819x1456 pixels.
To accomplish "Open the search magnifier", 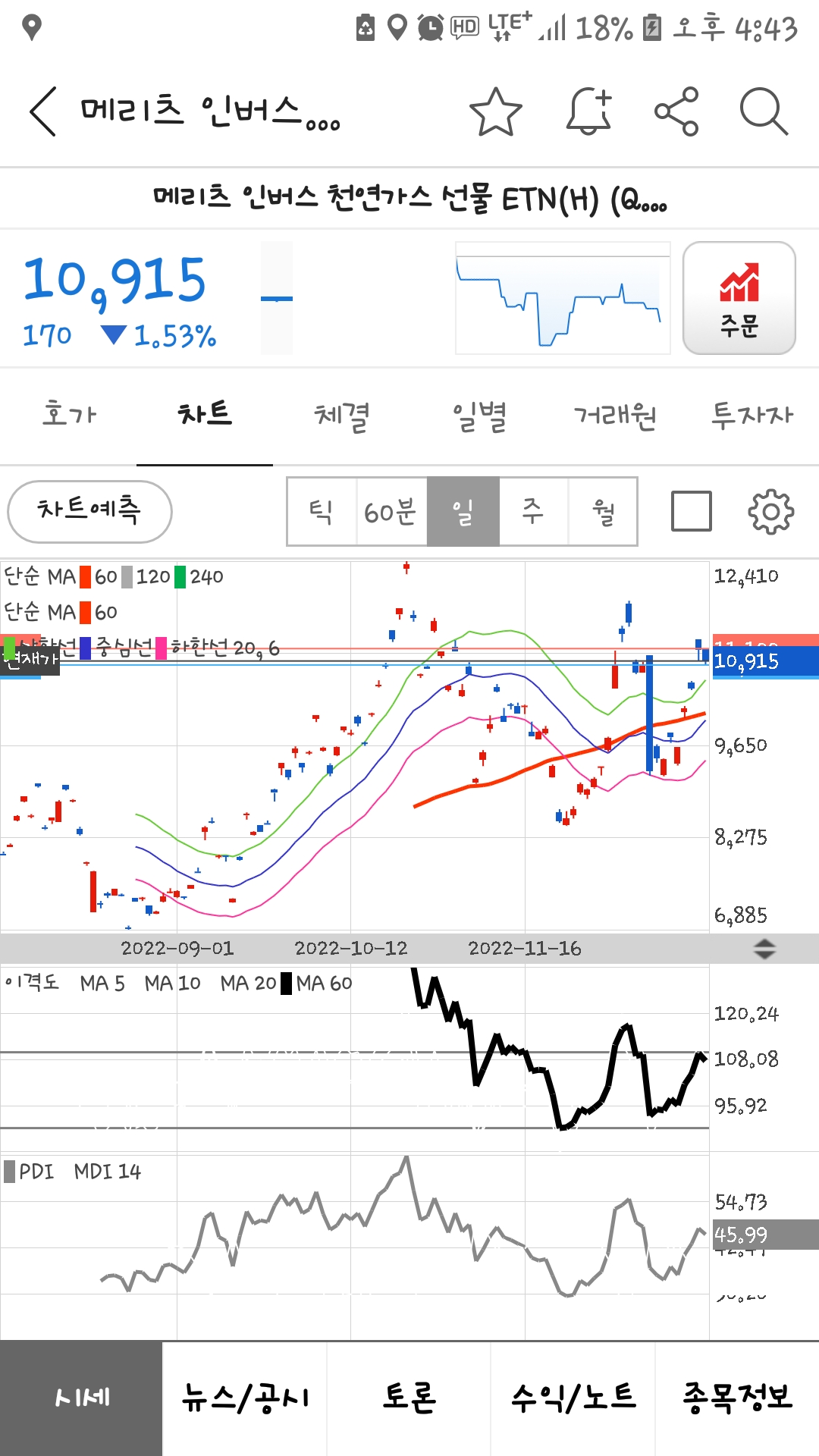I will point(764,111).
